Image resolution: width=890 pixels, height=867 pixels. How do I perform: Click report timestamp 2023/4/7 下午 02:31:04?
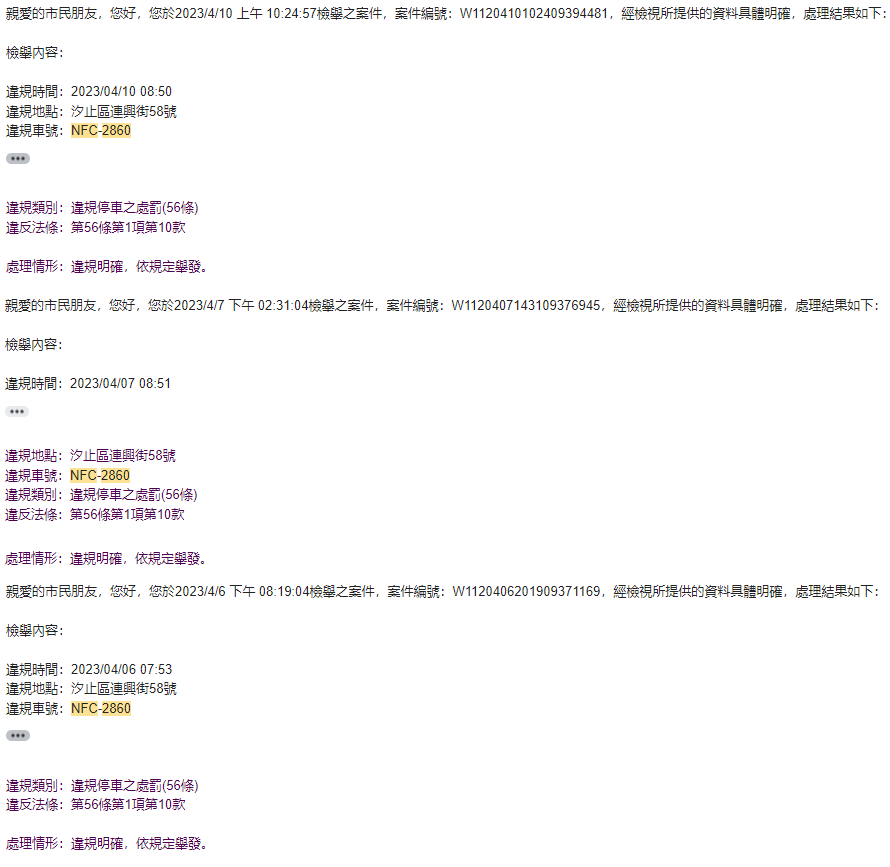241,305
